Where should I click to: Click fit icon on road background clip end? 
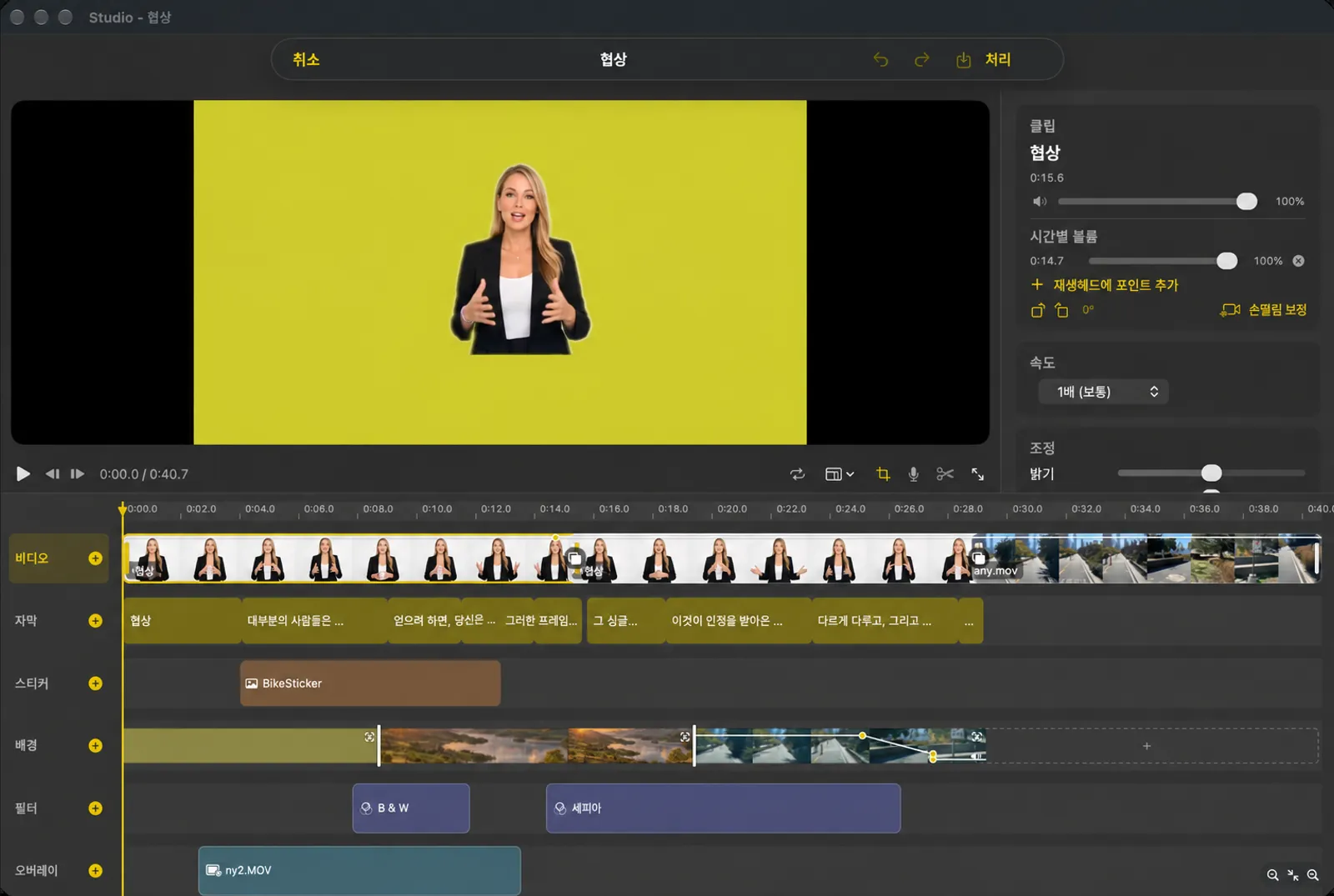coord(976,737)
